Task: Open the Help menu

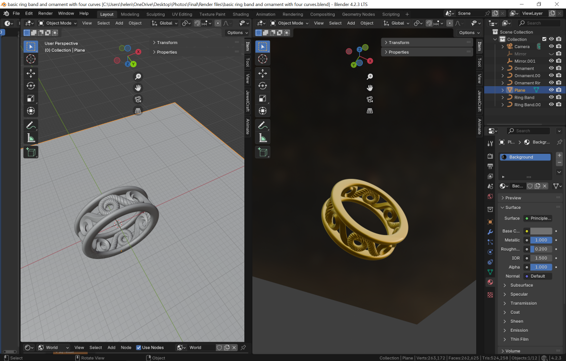Action: coord(84,14)
